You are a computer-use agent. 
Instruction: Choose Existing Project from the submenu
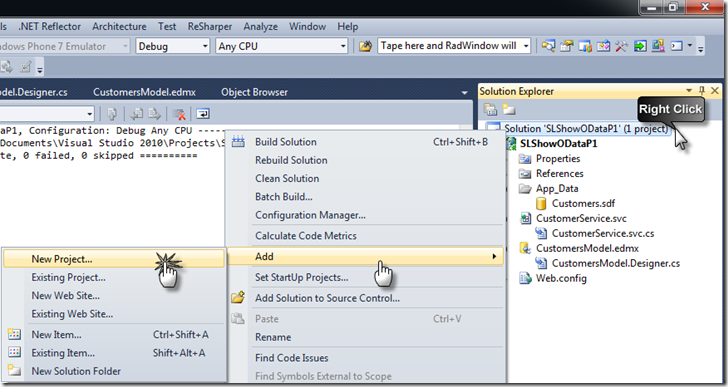click(x=113, y=277)
